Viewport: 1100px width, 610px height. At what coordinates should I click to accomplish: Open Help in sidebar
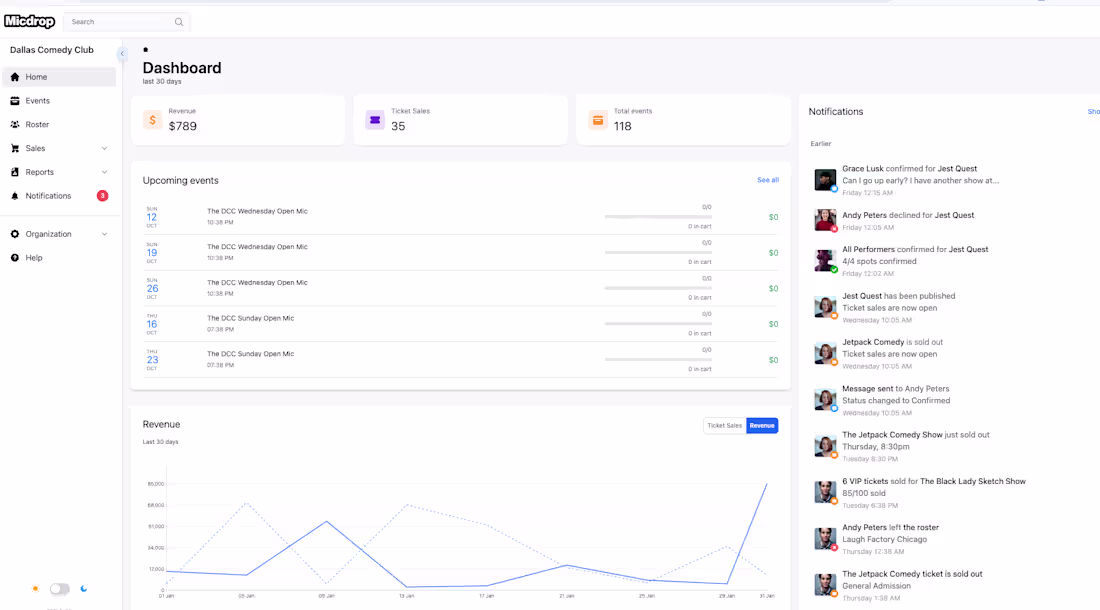(59, 258)
